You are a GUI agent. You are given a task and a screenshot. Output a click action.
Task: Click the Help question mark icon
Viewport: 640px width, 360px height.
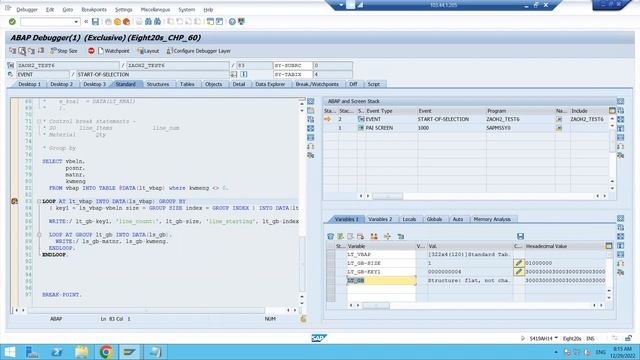[x=232, y=22]
